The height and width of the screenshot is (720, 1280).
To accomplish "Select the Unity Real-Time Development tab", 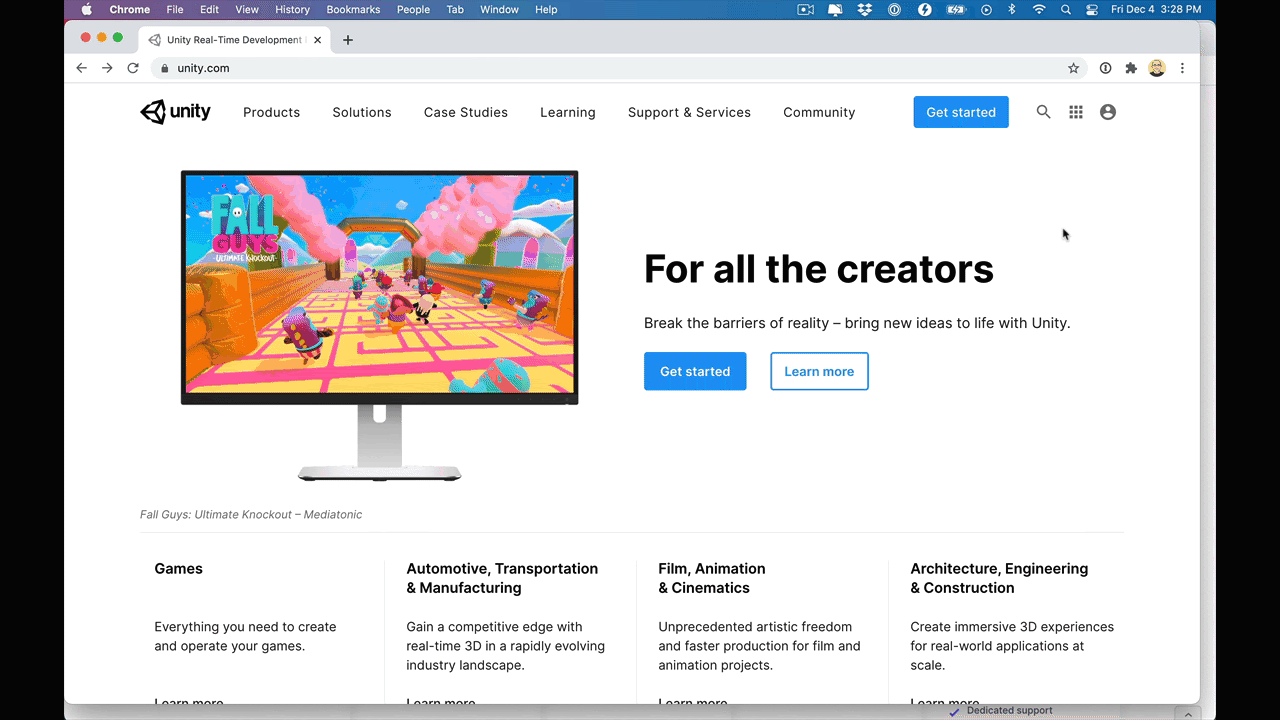I will (x=235, y=40).
